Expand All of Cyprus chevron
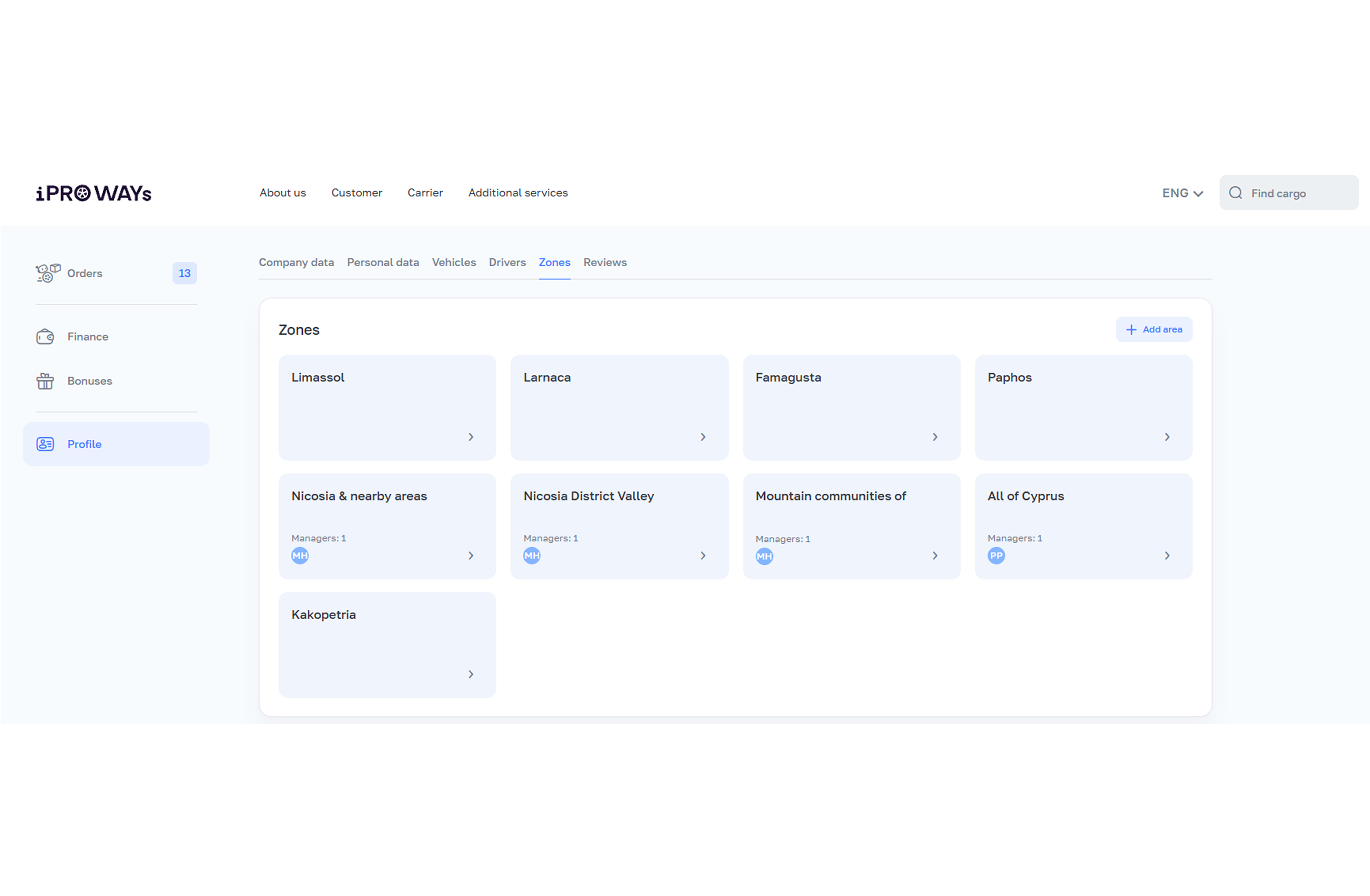The image size is (1370, 896). point(1167,556)
